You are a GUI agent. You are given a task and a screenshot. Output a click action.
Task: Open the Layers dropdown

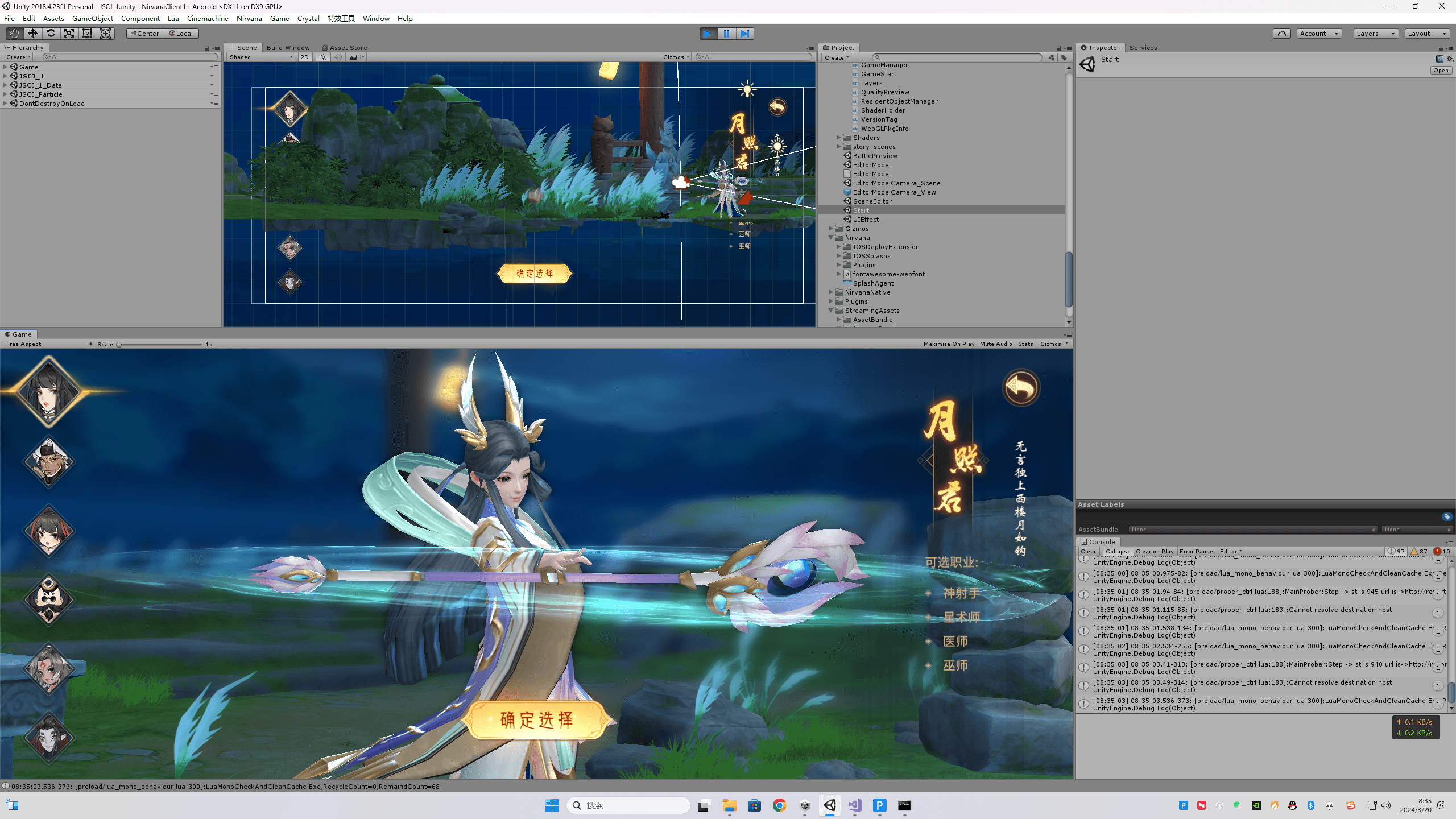coord(1375,34)
